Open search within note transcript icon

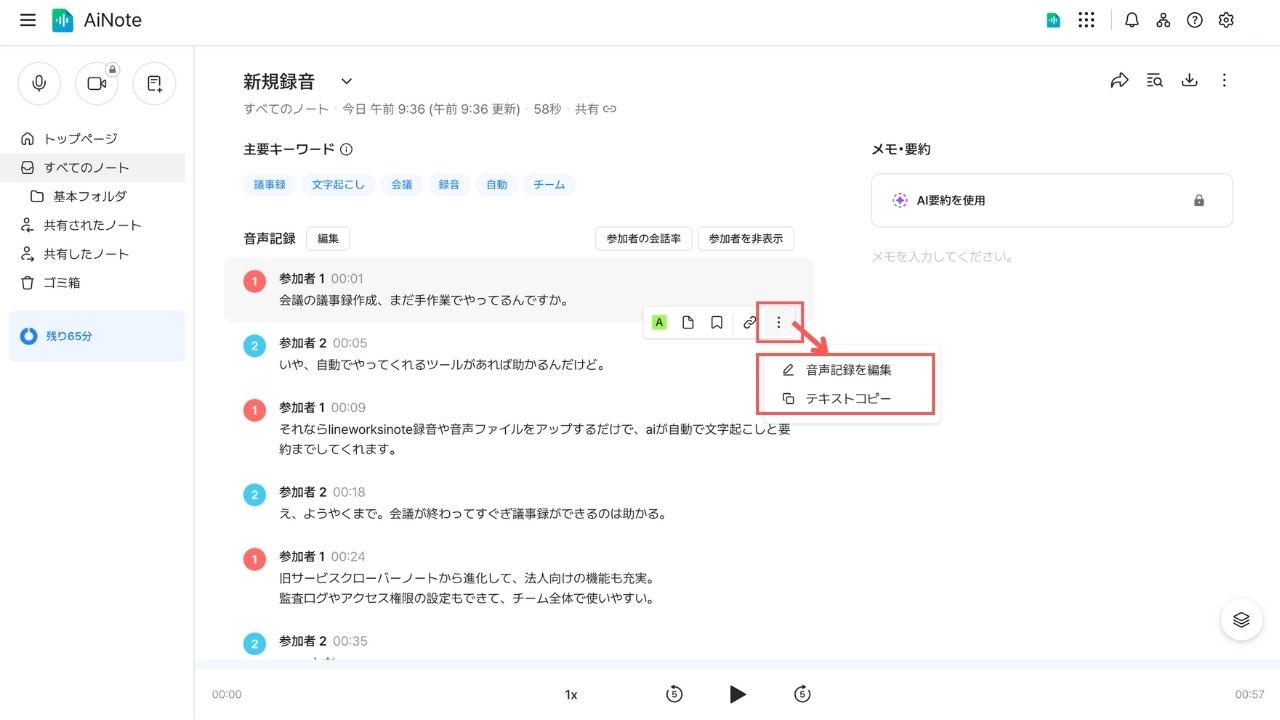click(x=1155, y=81)
